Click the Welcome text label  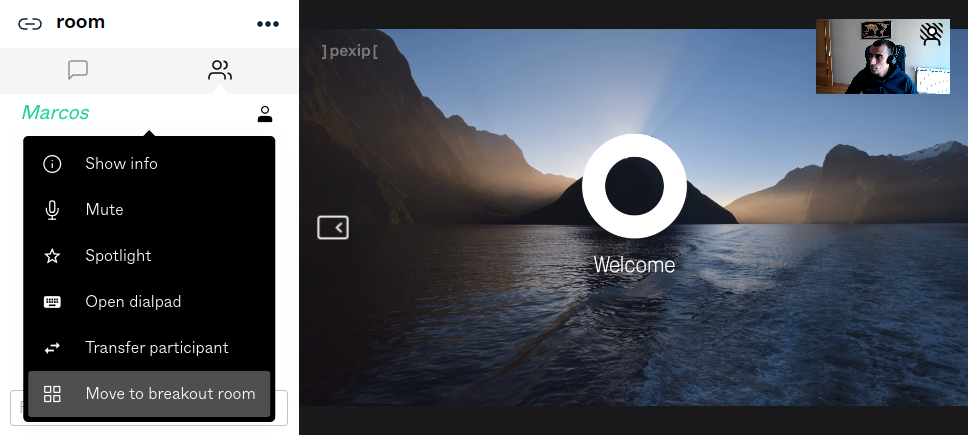point(634,265)
